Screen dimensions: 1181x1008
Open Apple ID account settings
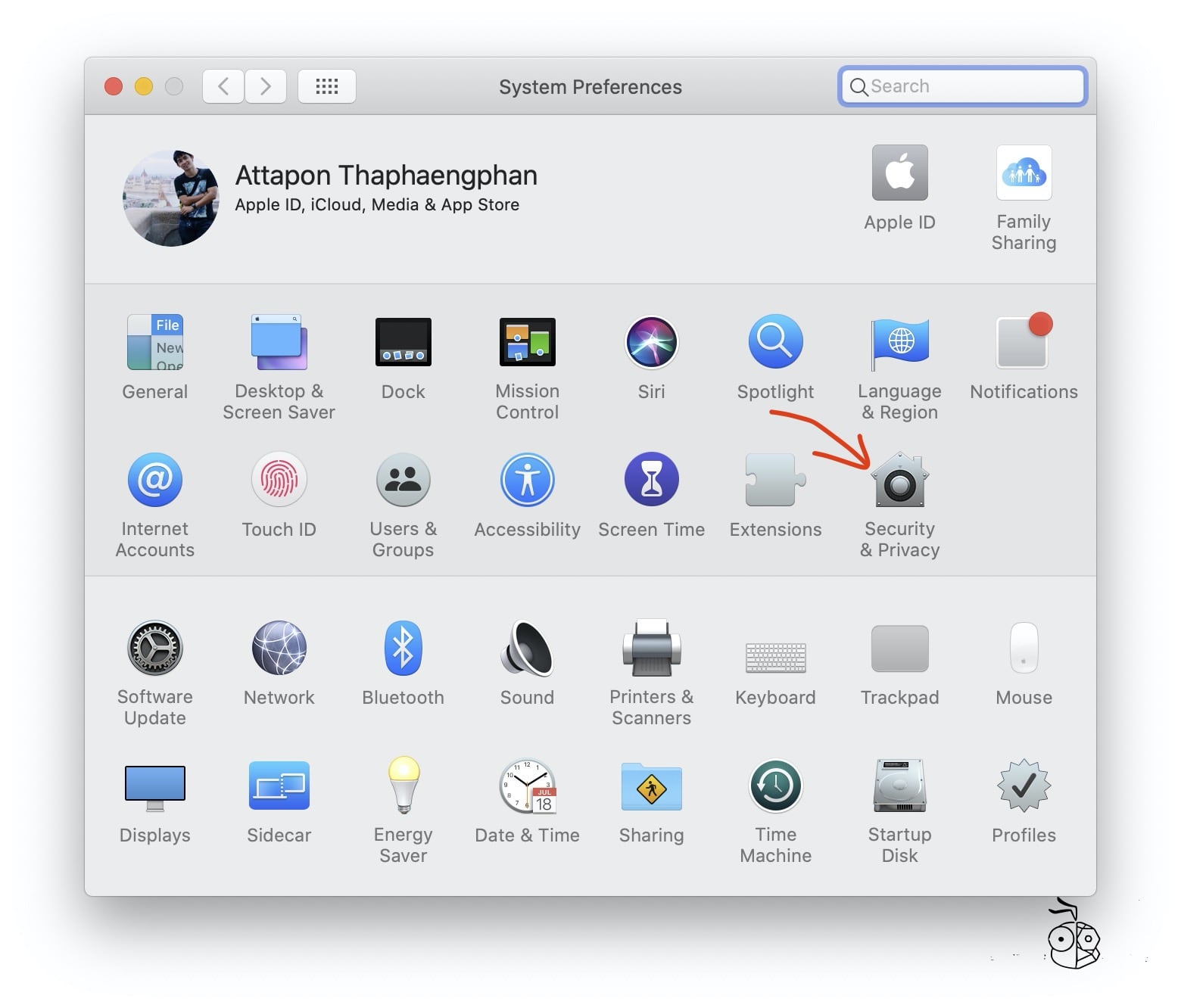[899, 173]
